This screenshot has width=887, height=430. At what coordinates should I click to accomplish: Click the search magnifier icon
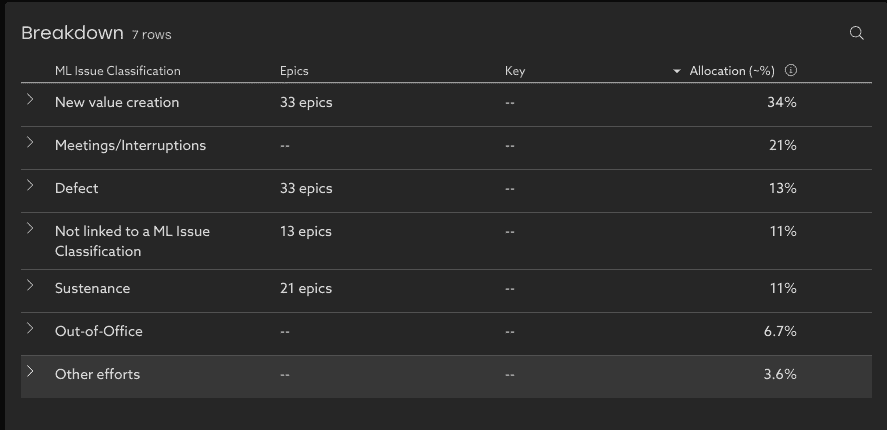tap(856, 33)
